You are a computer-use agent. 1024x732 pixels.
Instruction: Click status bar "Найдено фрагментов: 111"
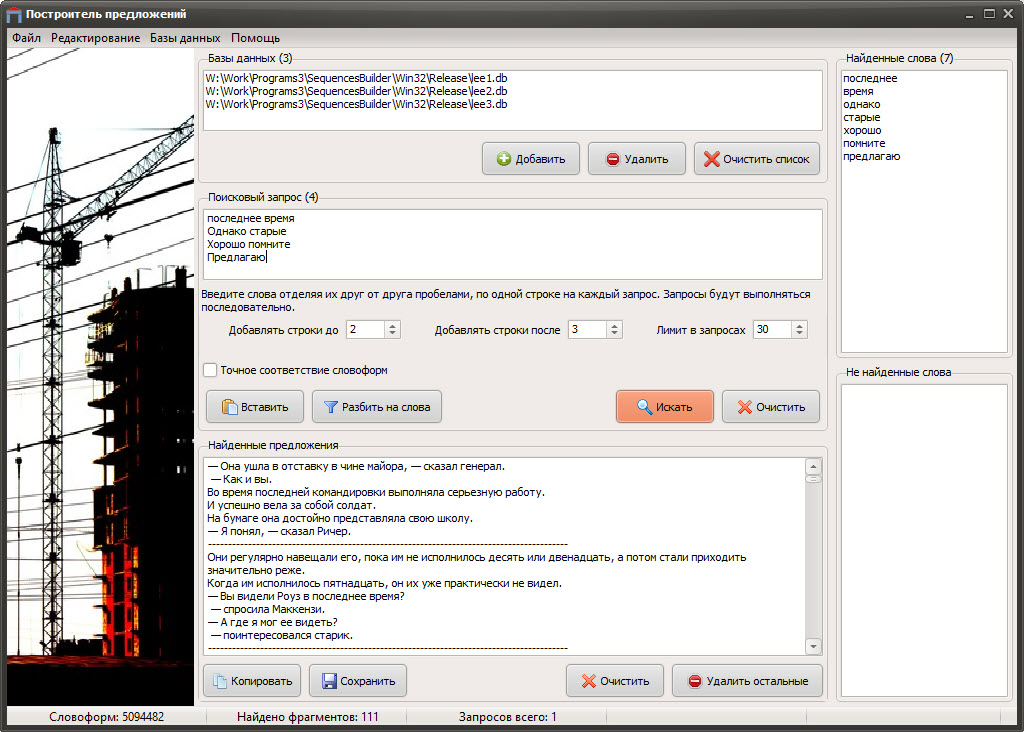(x=308, y=717)
